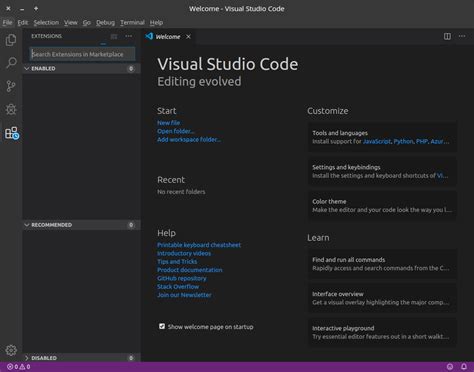Screen dimensions: 474x372
Task: Open the Terminal menu
Action: [x=132, y=22]
